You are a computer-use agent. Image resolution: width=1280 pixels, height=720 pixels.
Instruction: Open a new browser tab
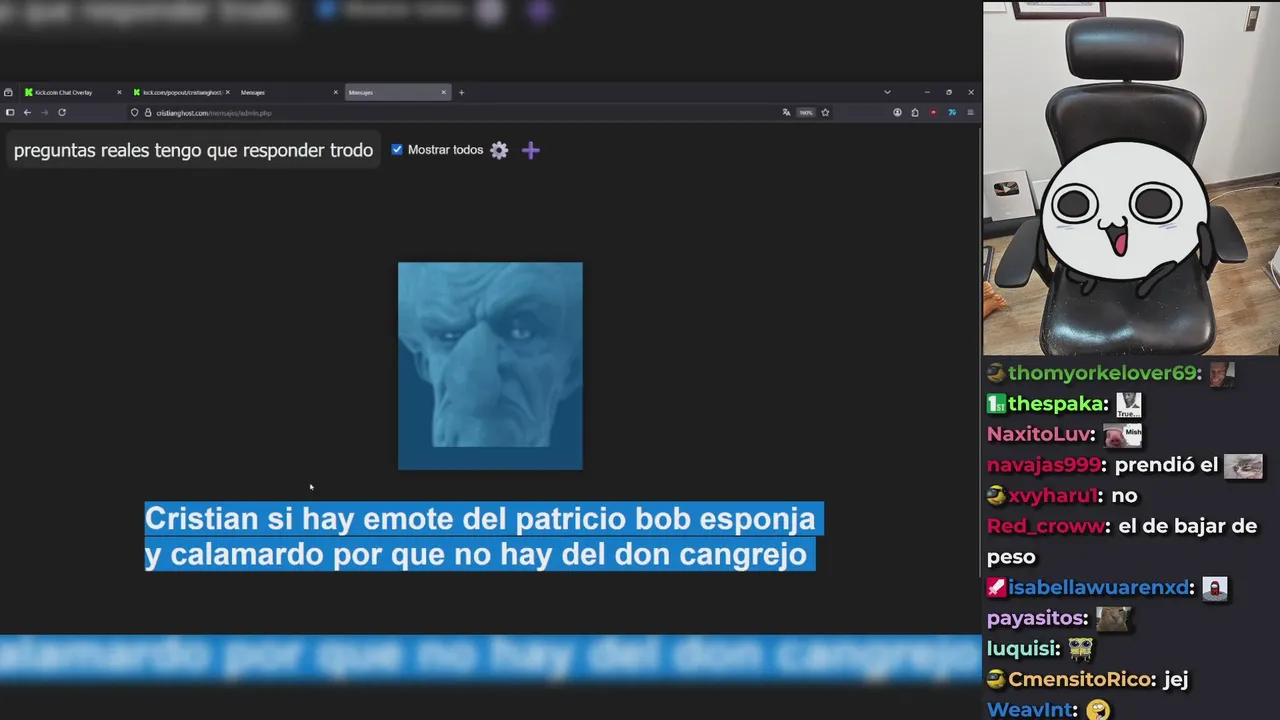tap(461, 92)
